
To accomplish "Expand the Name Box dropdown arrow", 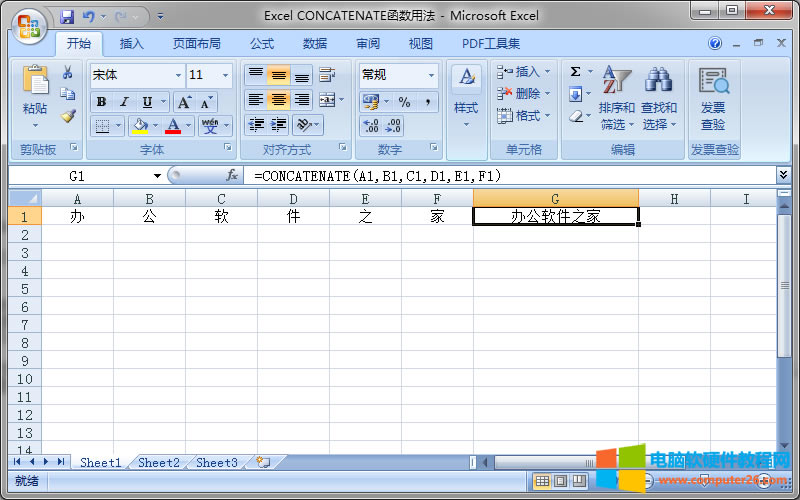I will (x=157, y=176).
